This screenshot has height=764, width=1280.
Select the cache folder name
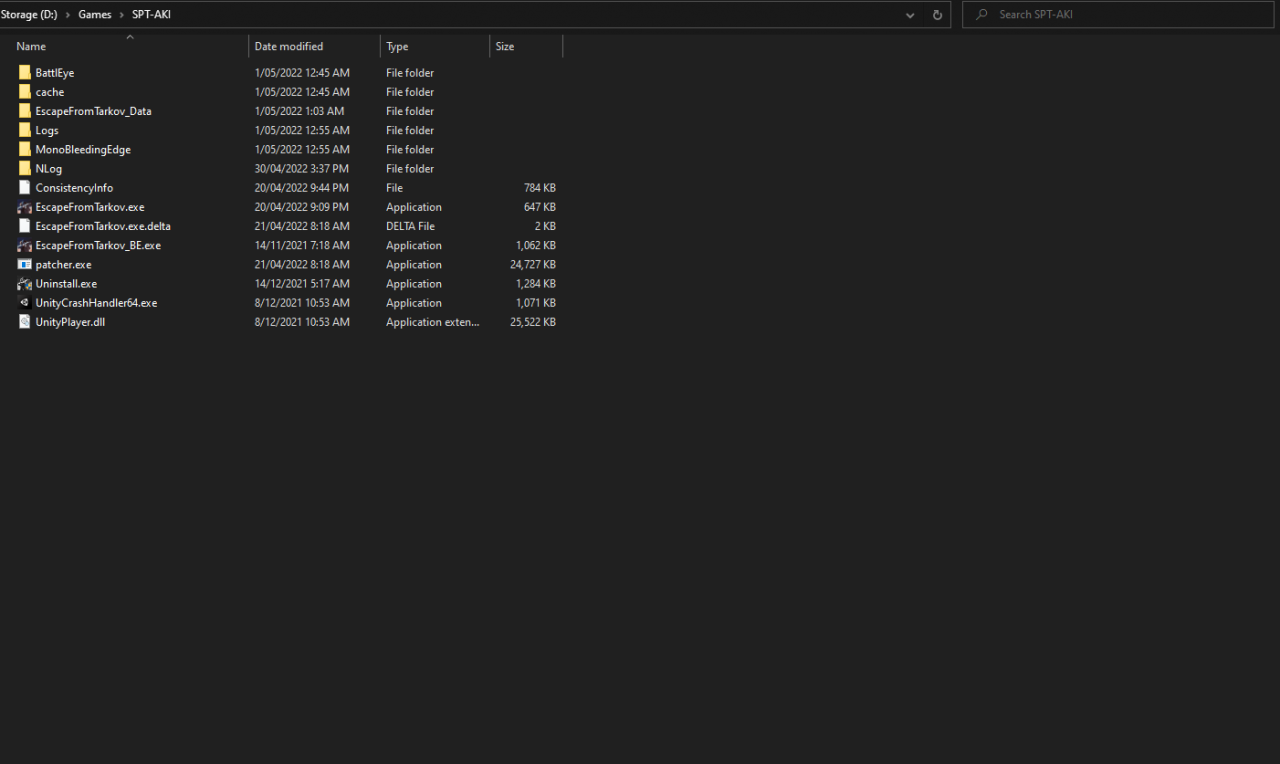[x=50, y=92]
